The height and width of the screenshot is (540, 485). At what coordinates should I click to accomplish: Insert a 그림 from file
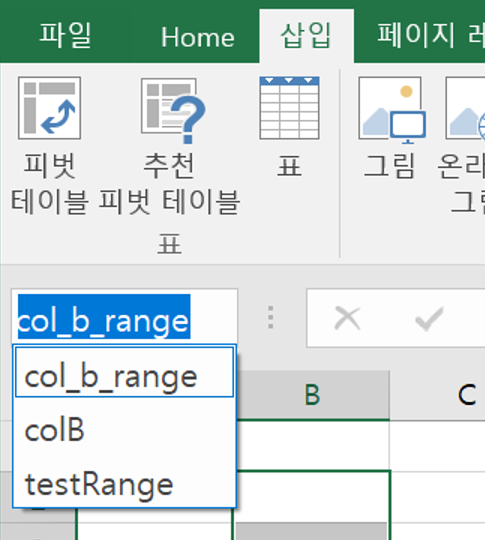[x=391, y=127]
